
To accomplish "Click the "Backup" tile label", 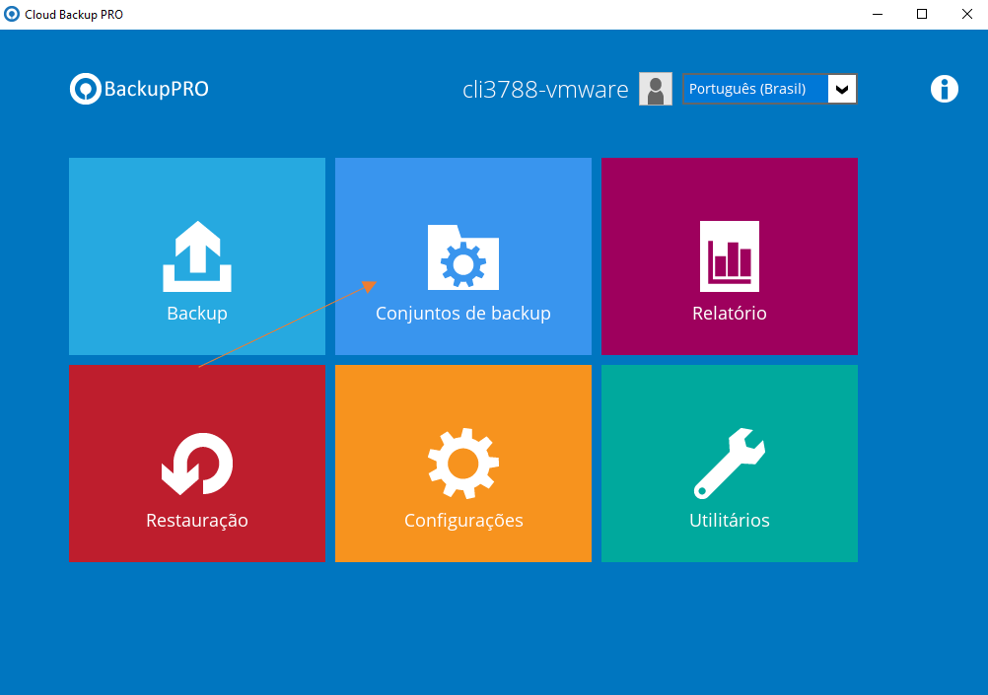I will click(197, 313).
